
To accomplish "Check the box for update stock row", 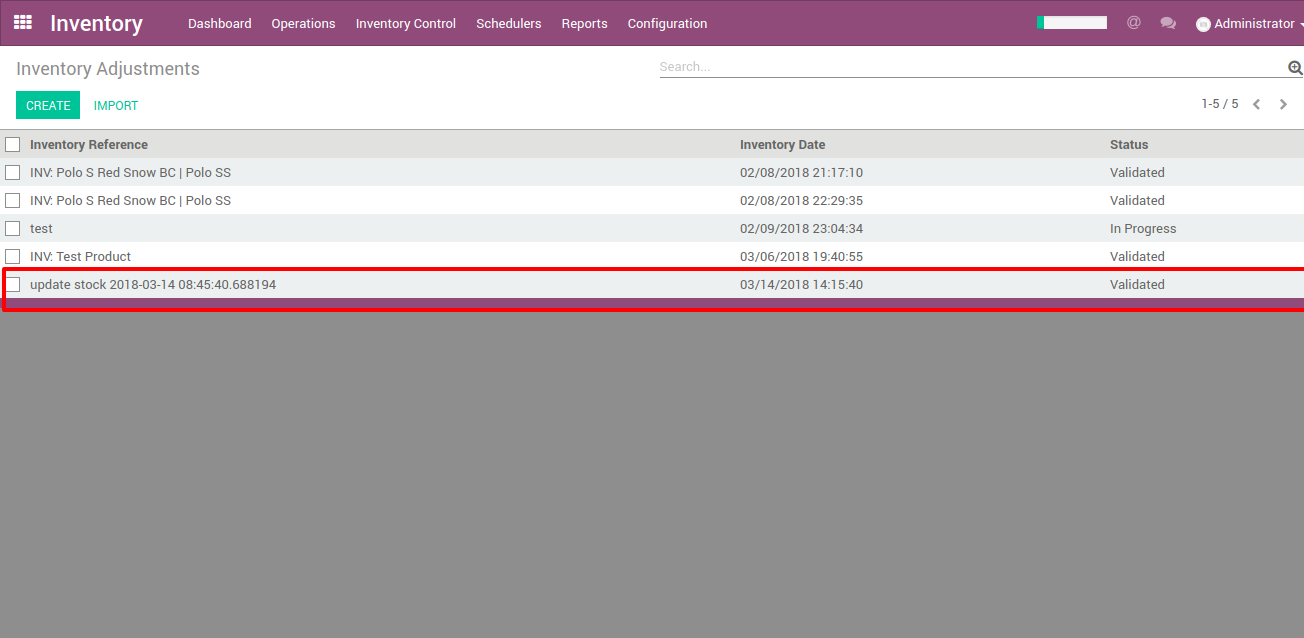I will [13, 285].
